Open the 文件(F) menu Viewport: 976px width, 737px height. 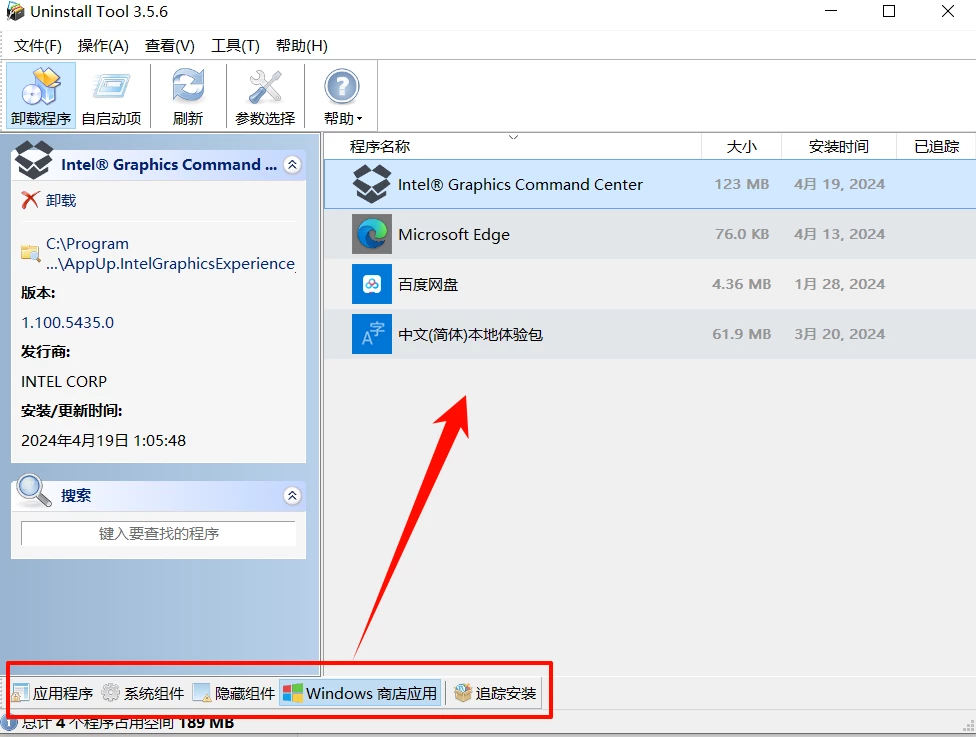click(38, 45)
